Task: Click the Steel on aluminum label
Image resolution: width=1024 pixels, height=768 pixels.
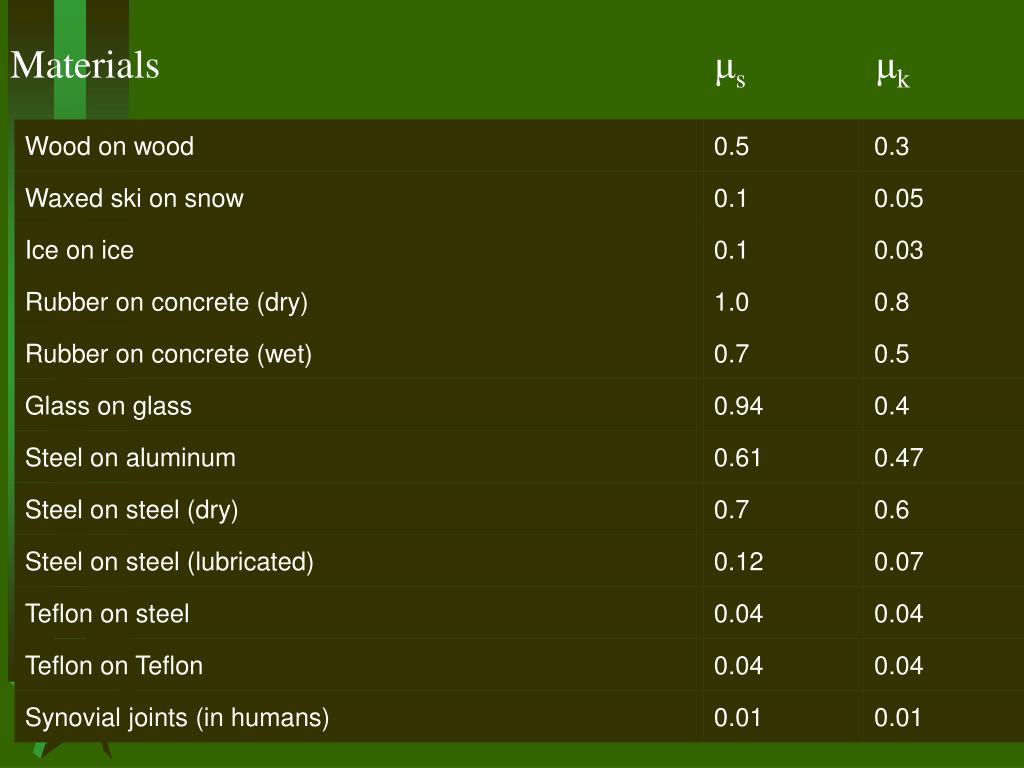Action: 131,458
